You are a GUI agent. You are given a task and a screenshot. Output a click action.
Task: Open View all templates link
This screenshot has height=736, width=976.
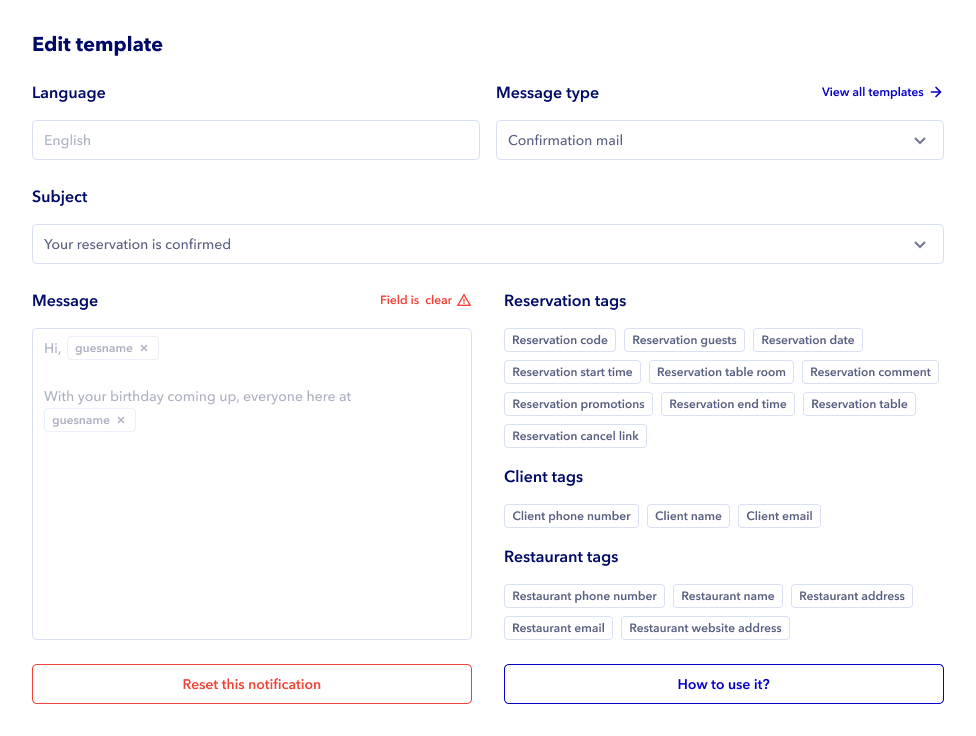(873, 92)
